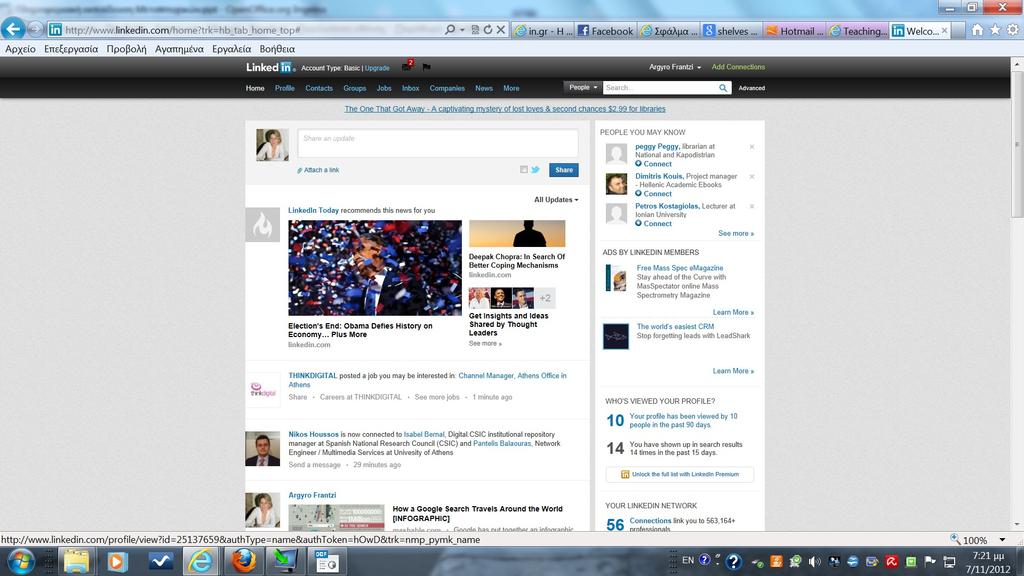Open Internet Explorer taskbar icon
Image resolution: width=1024 pixels, height=576 pixels.
[x=200, y=562]
